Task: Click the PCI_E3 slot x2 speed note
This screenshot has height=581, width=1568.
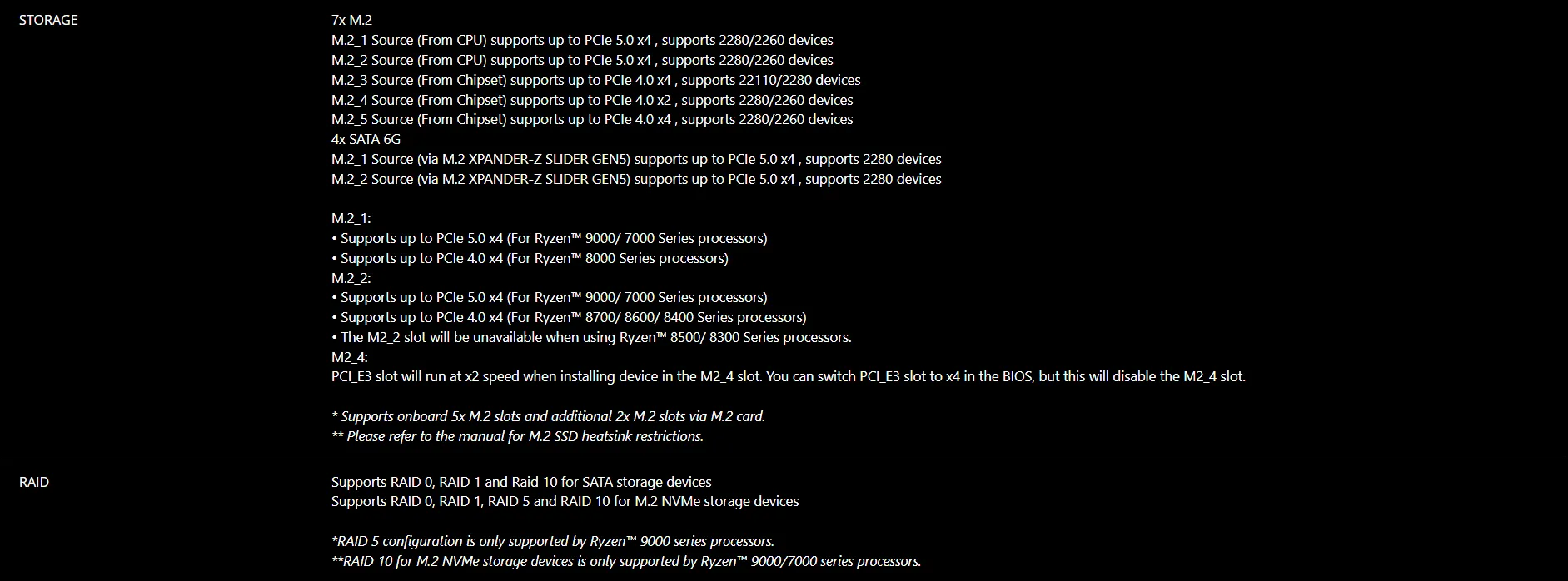Action: pos(789,376)
